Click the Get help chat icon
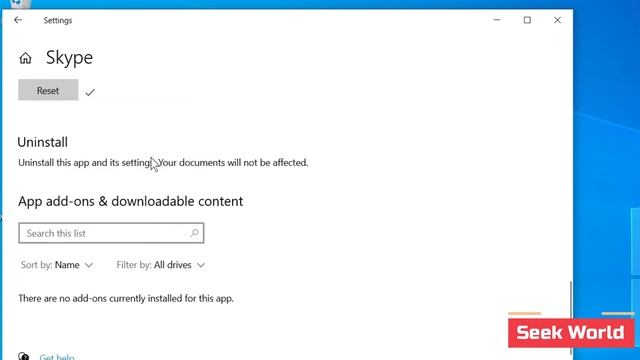 24,356
